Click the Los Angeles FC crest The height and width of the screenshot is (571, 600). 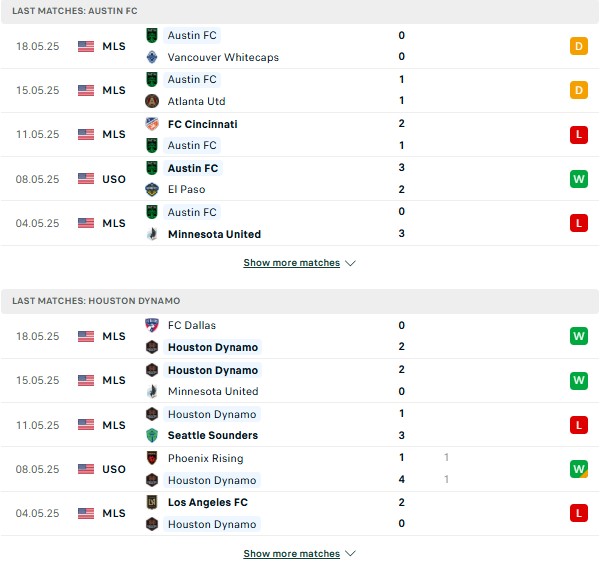[x=152, y=502]
